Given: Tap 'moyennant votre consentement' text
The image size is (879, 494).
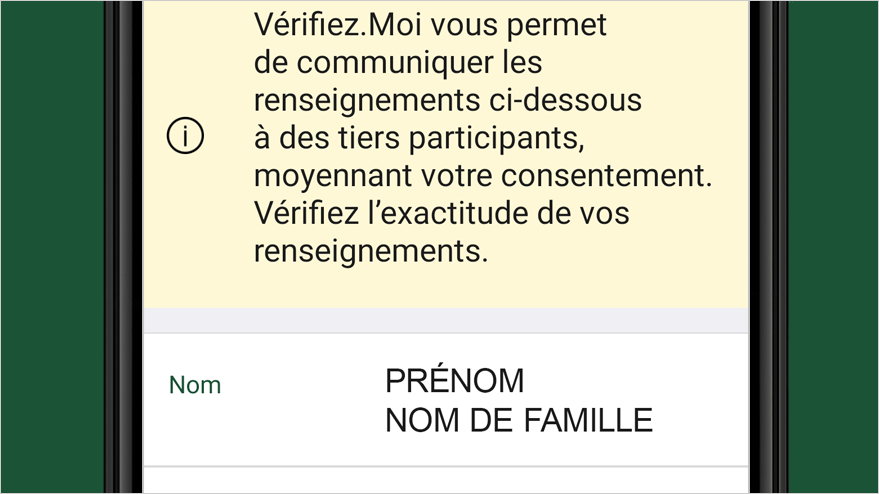Looking at the screenshot, I should (x=483, y=176).
